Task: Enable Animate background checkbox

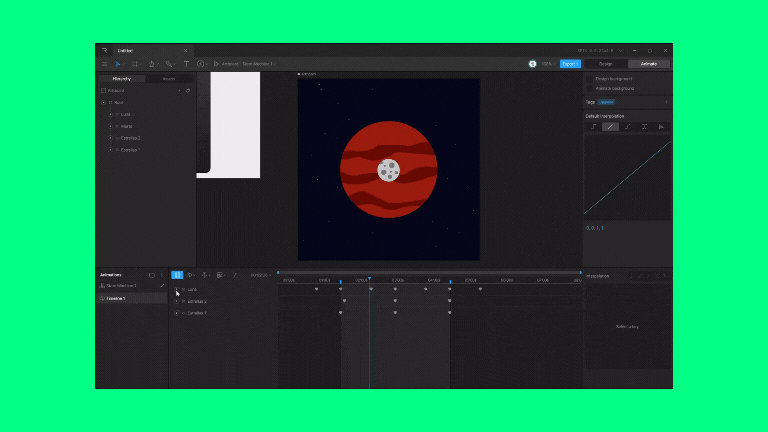Action: coord(588,88)
